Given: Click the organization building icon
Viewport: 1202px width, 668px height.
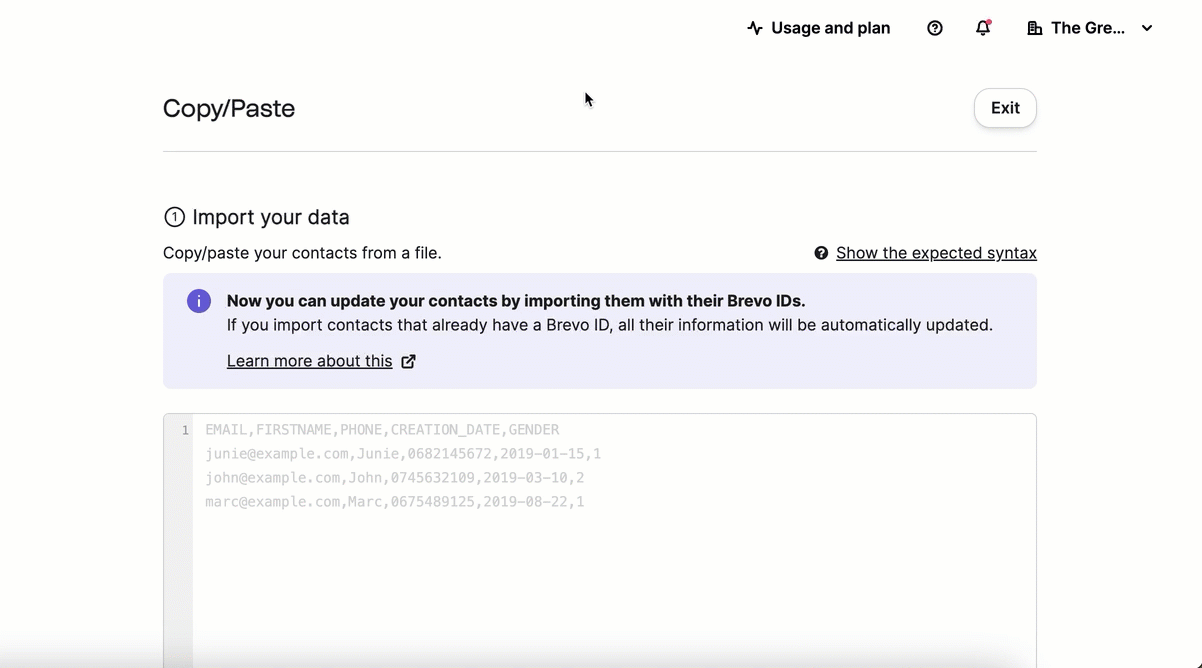Looking at the screenshot, I should (x=1035, y=28).
